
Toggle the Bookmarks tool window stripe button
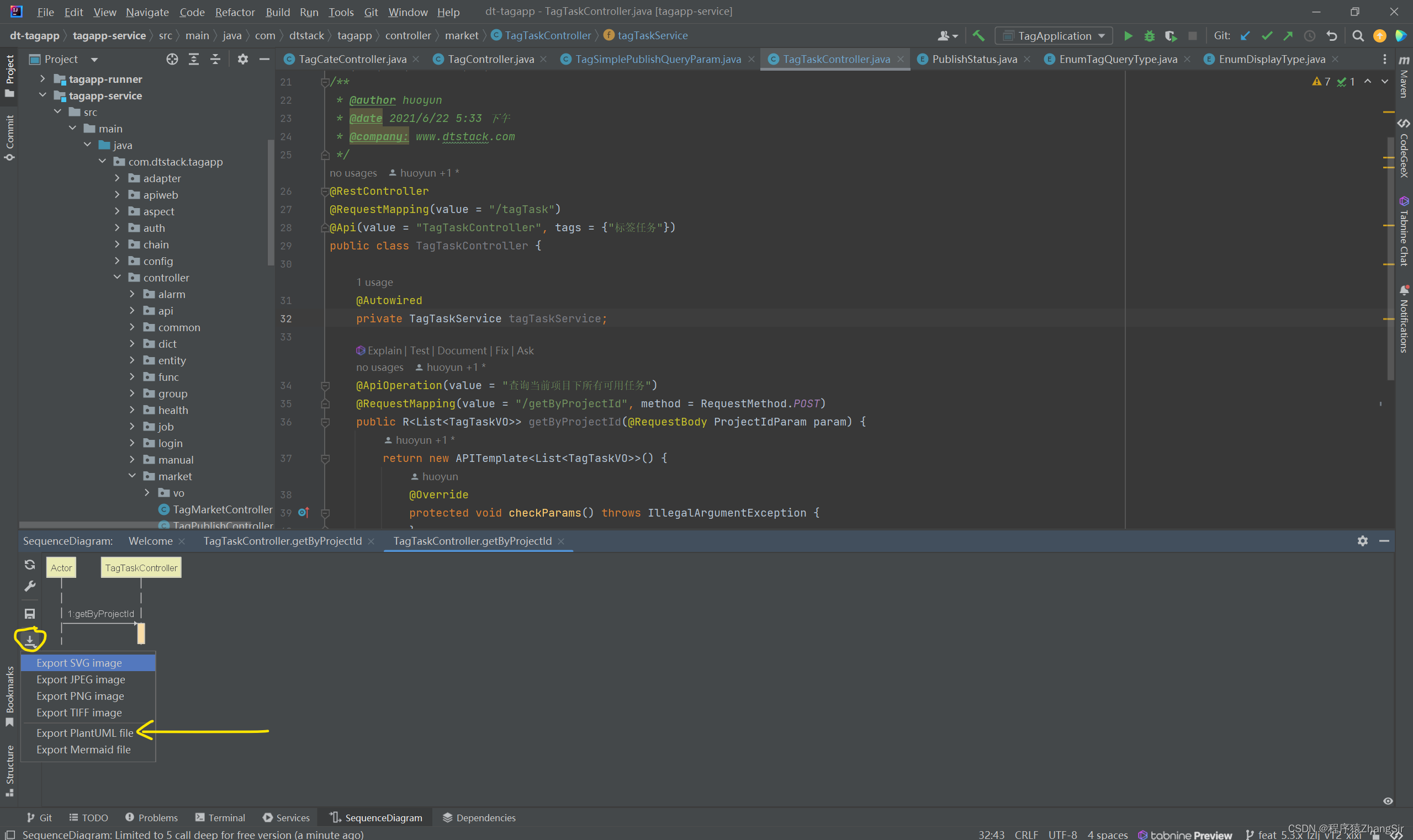pos(9,696)
